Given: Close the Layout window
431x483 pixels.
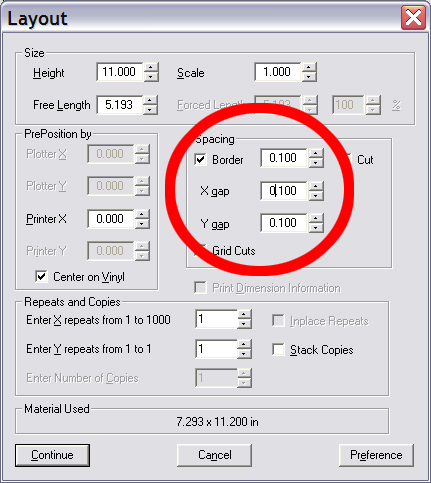Looking at the screenshot, I should [x=413, y=18].
